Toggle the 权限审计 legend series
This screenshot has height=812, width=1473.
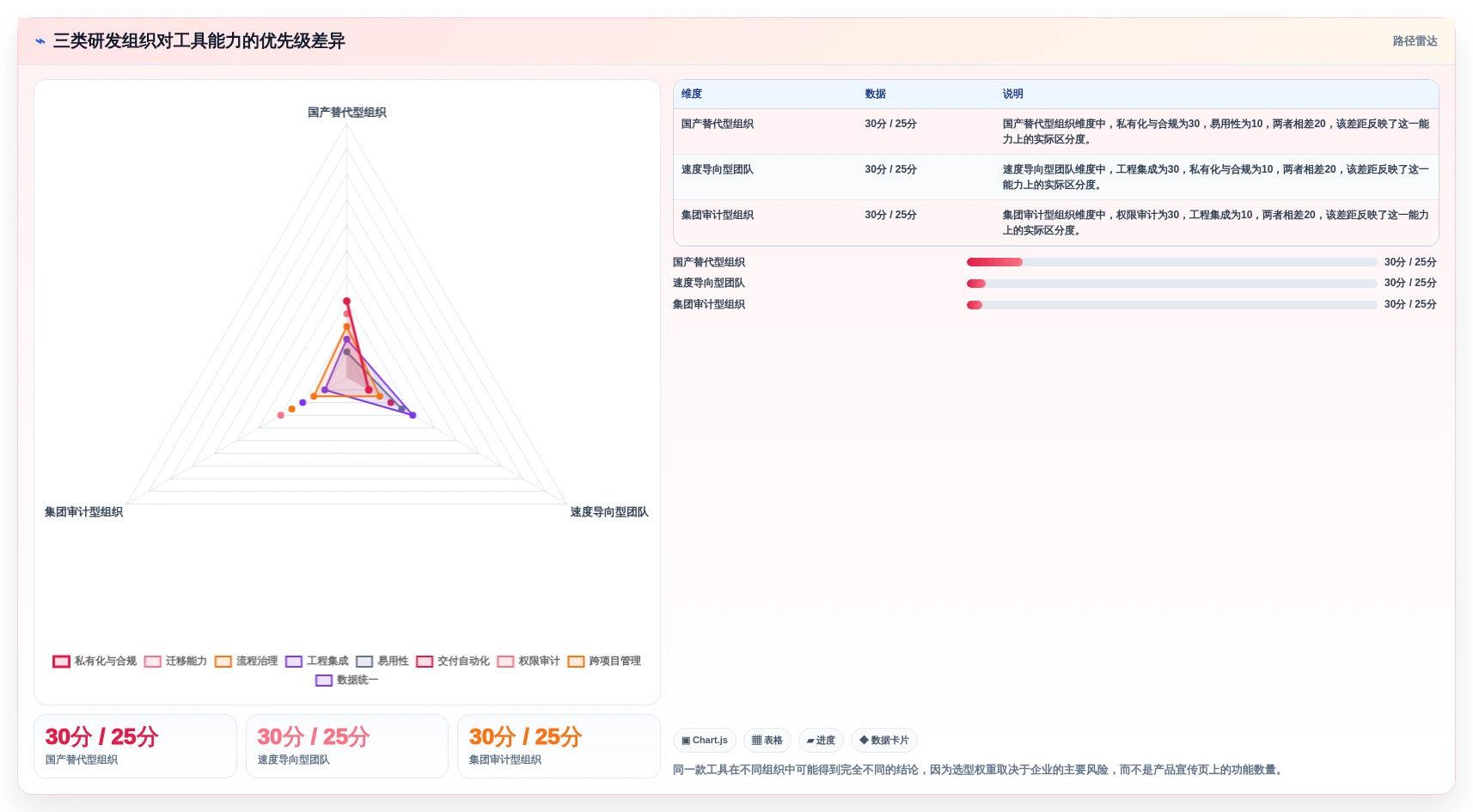[x=529, y=661]
